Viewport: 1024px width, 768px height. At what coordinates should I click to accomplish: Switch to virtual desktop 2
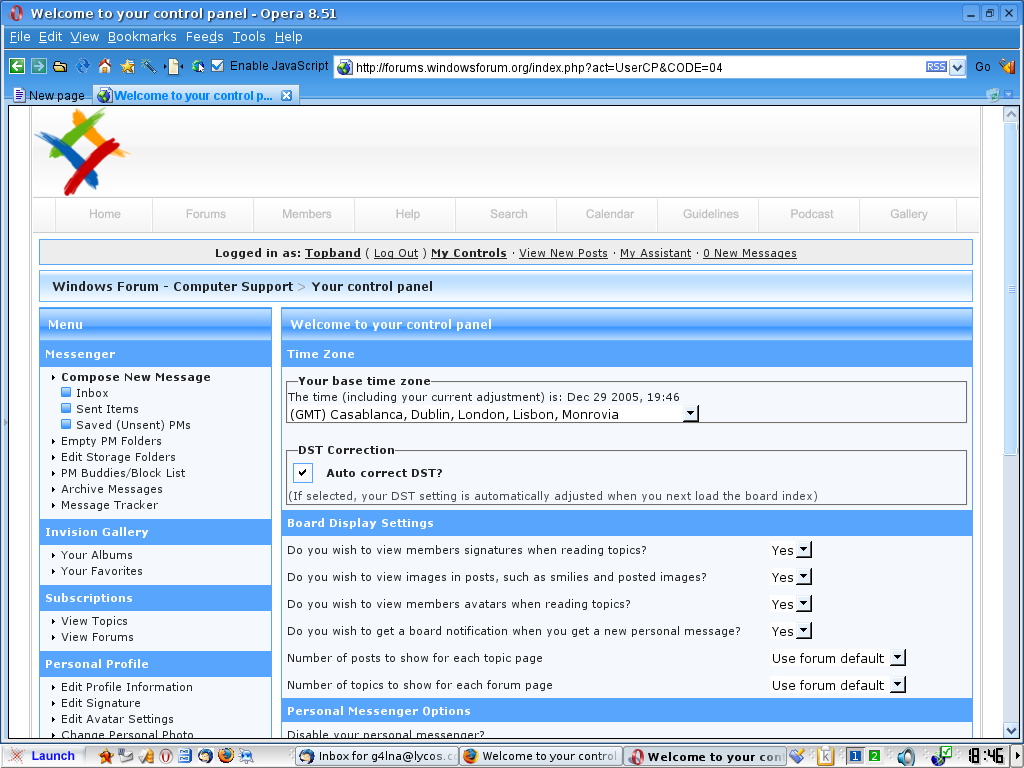(874, 756)
